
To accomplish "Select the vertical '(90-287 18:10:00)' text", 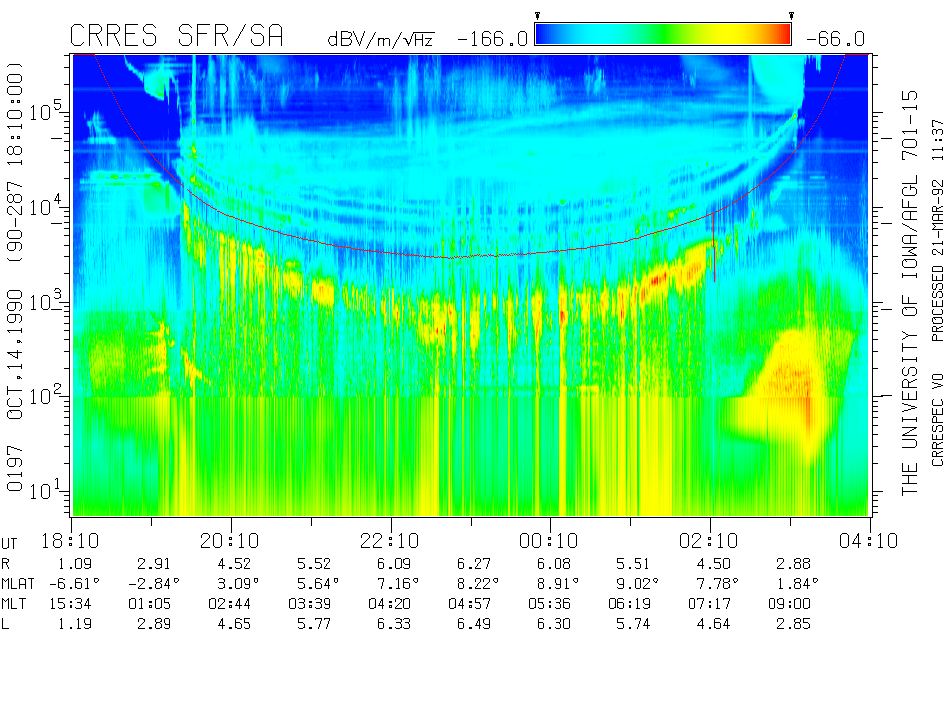I will click(14, 161).
